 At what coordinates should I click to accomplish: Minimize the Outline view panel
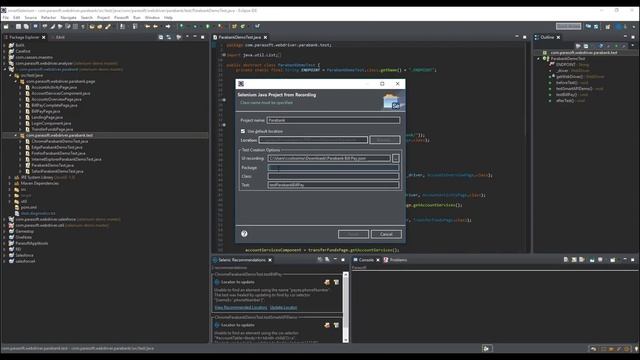(x=624, y=37)
